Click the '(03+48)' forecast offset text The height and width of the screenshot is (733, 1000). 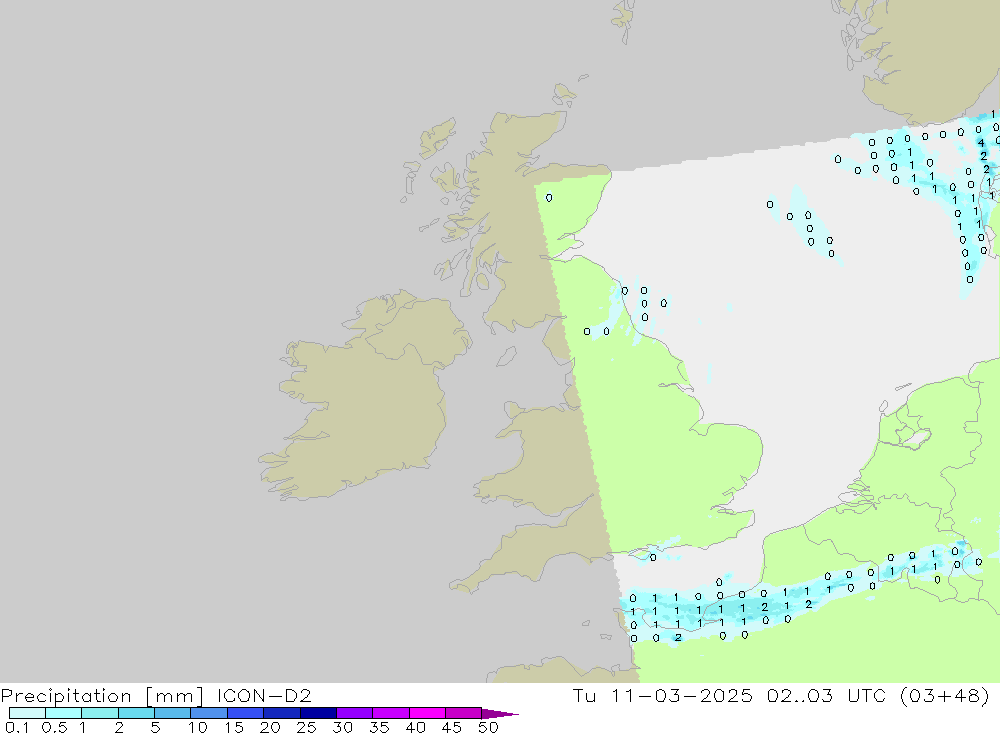point(945,695)
